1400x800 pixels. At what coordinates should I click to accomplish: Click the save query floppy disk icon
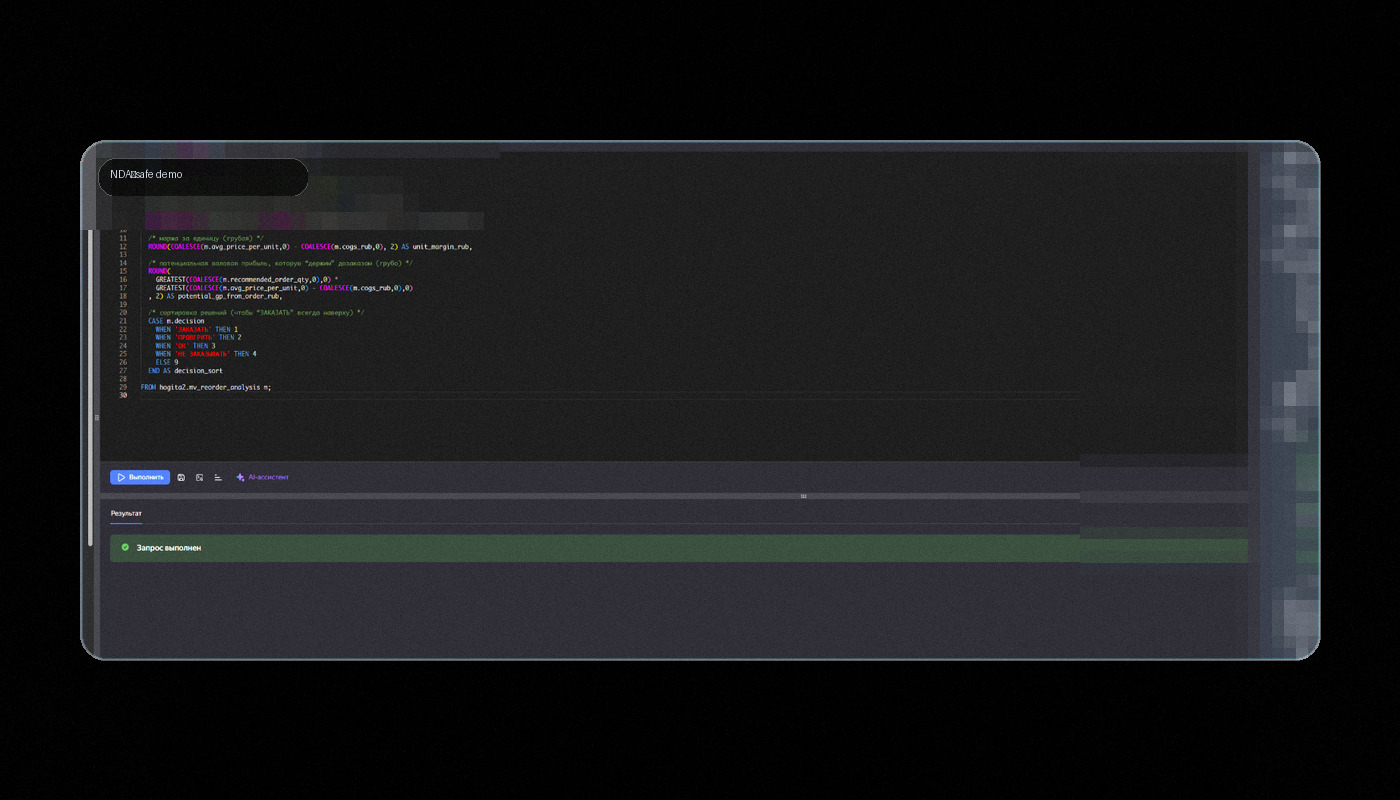point(181,478)
